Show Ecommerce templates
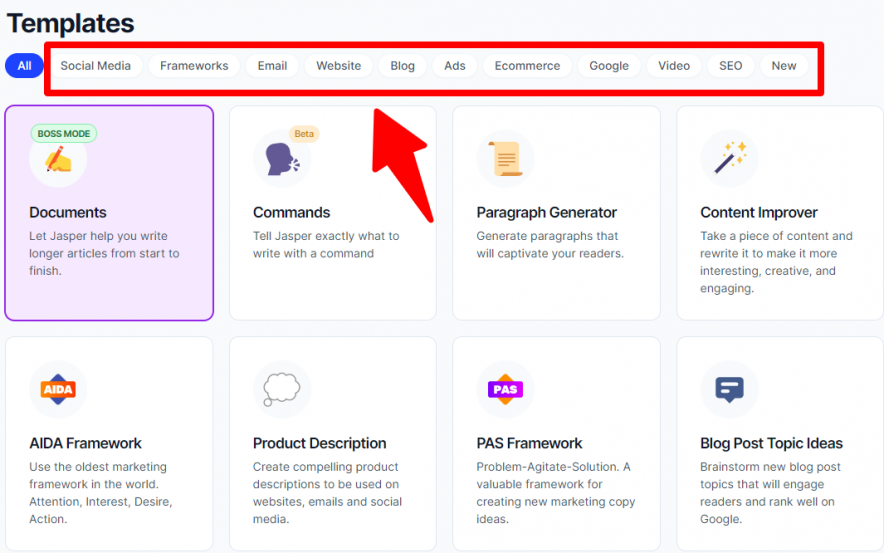 point(527,66)
